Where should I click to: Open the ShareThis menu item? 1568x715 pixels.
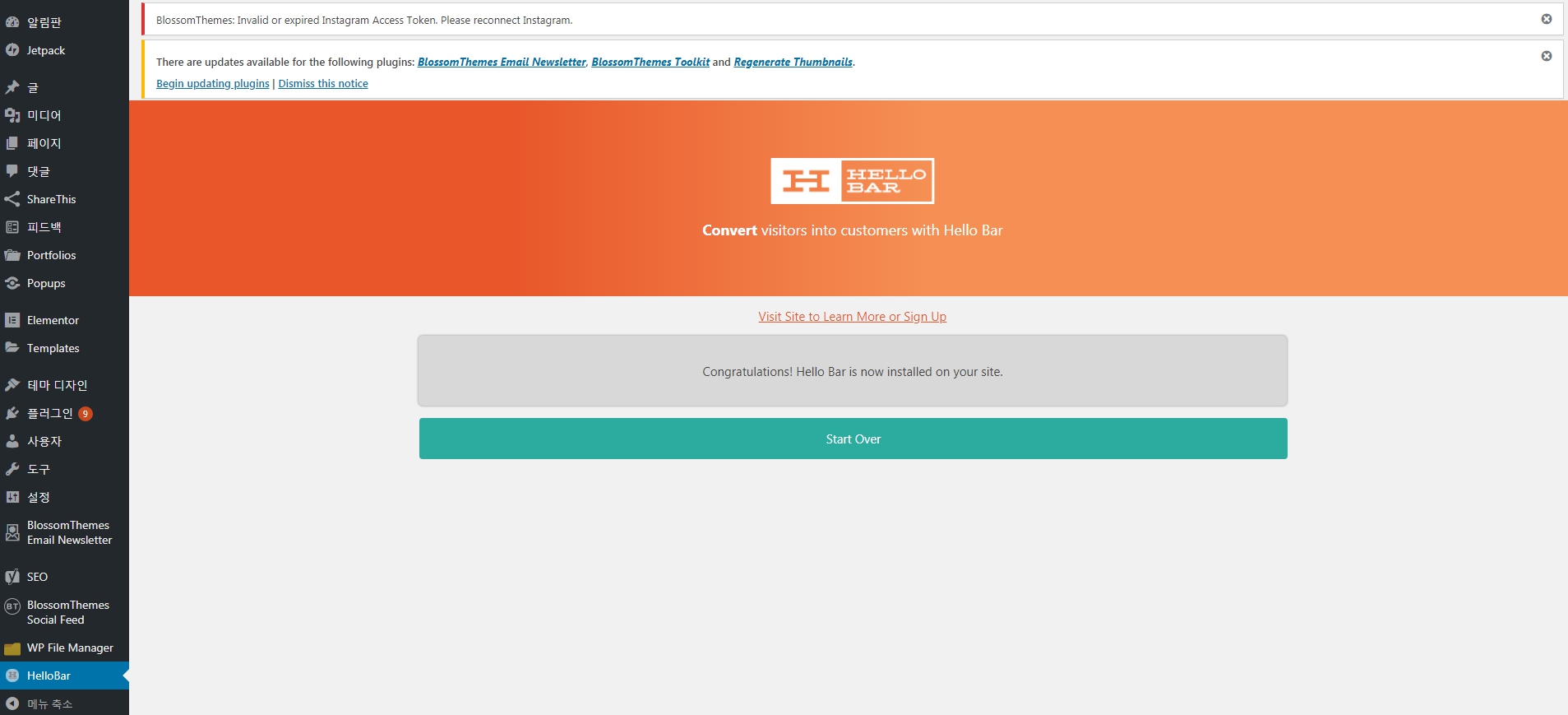tap(64, 199)
